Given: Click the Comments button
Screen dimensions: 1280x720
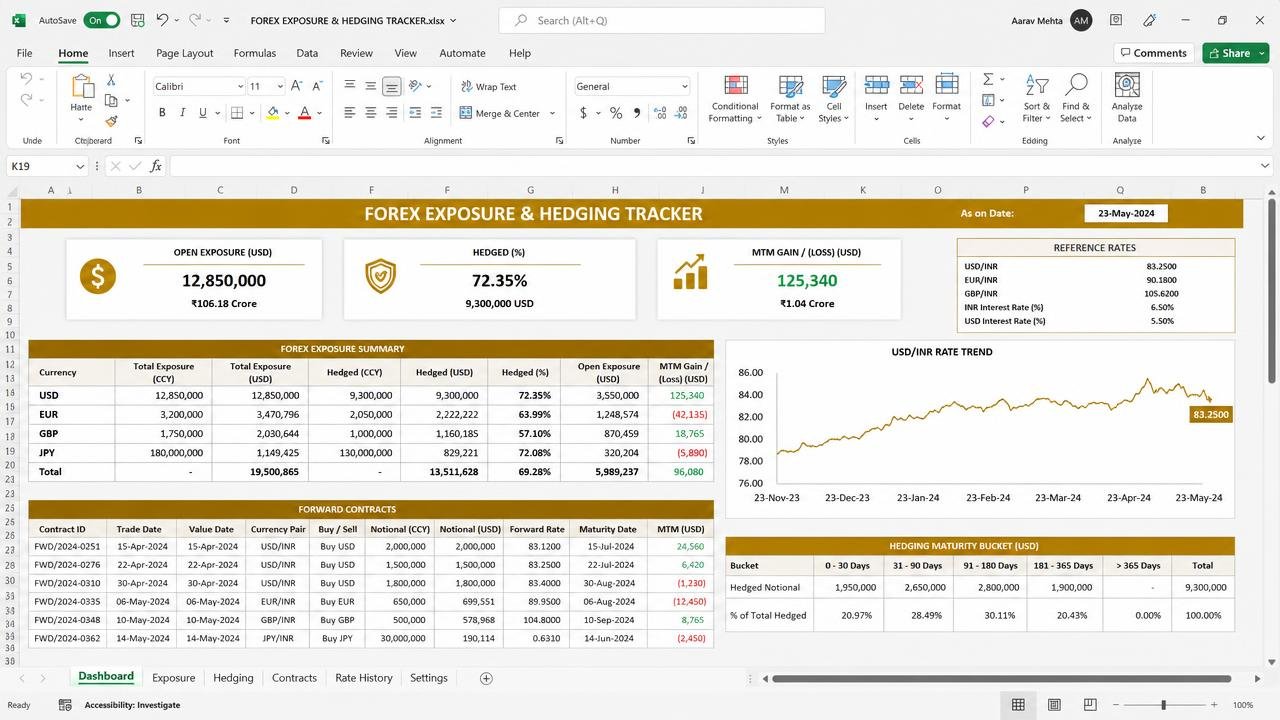Looking at the screenshot, I should point(1154,53).
